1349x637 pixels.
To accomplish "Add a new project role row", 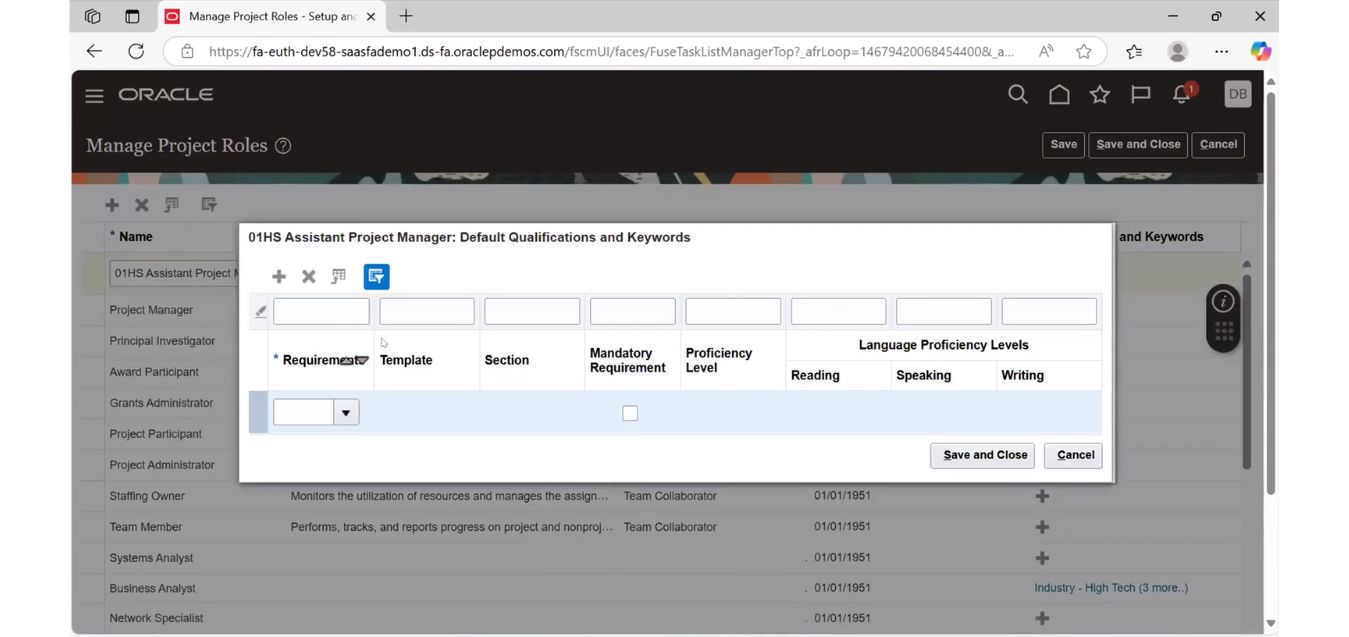I will [111, 204].
